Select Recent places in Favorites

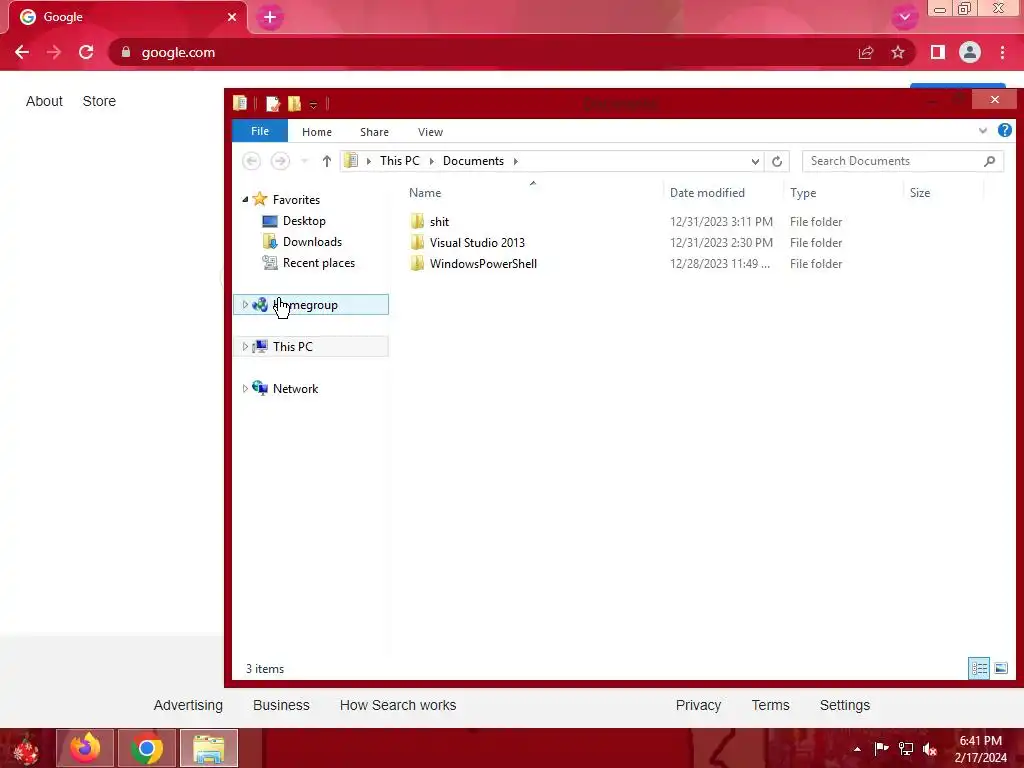pyautogui.click(x=319, y=263)
